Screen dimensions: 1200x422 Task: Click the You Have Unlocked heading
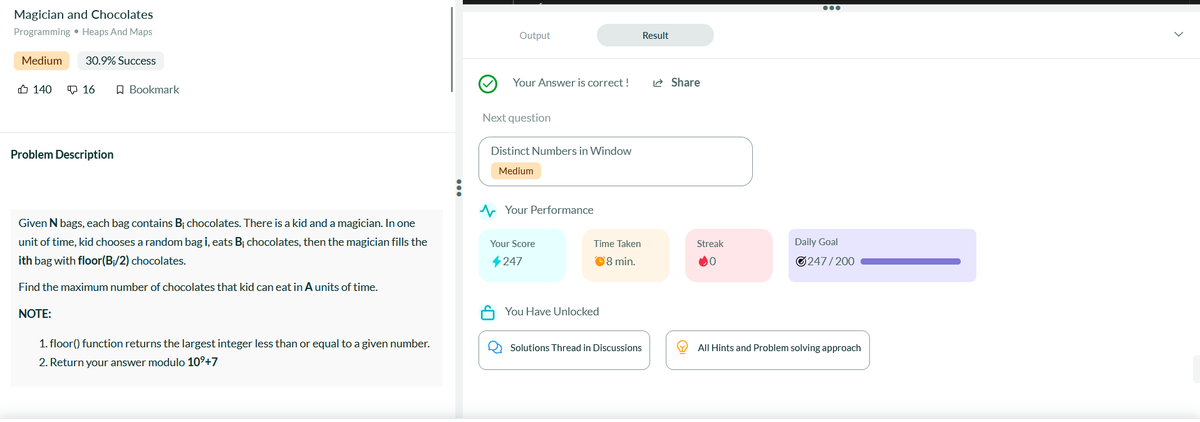pos(552,312)
